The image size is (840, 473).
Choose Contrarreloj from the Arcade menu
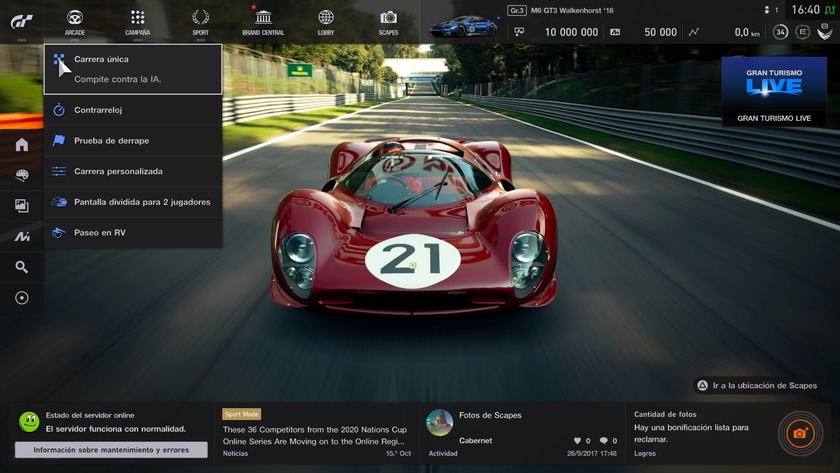tap(133, 110)
